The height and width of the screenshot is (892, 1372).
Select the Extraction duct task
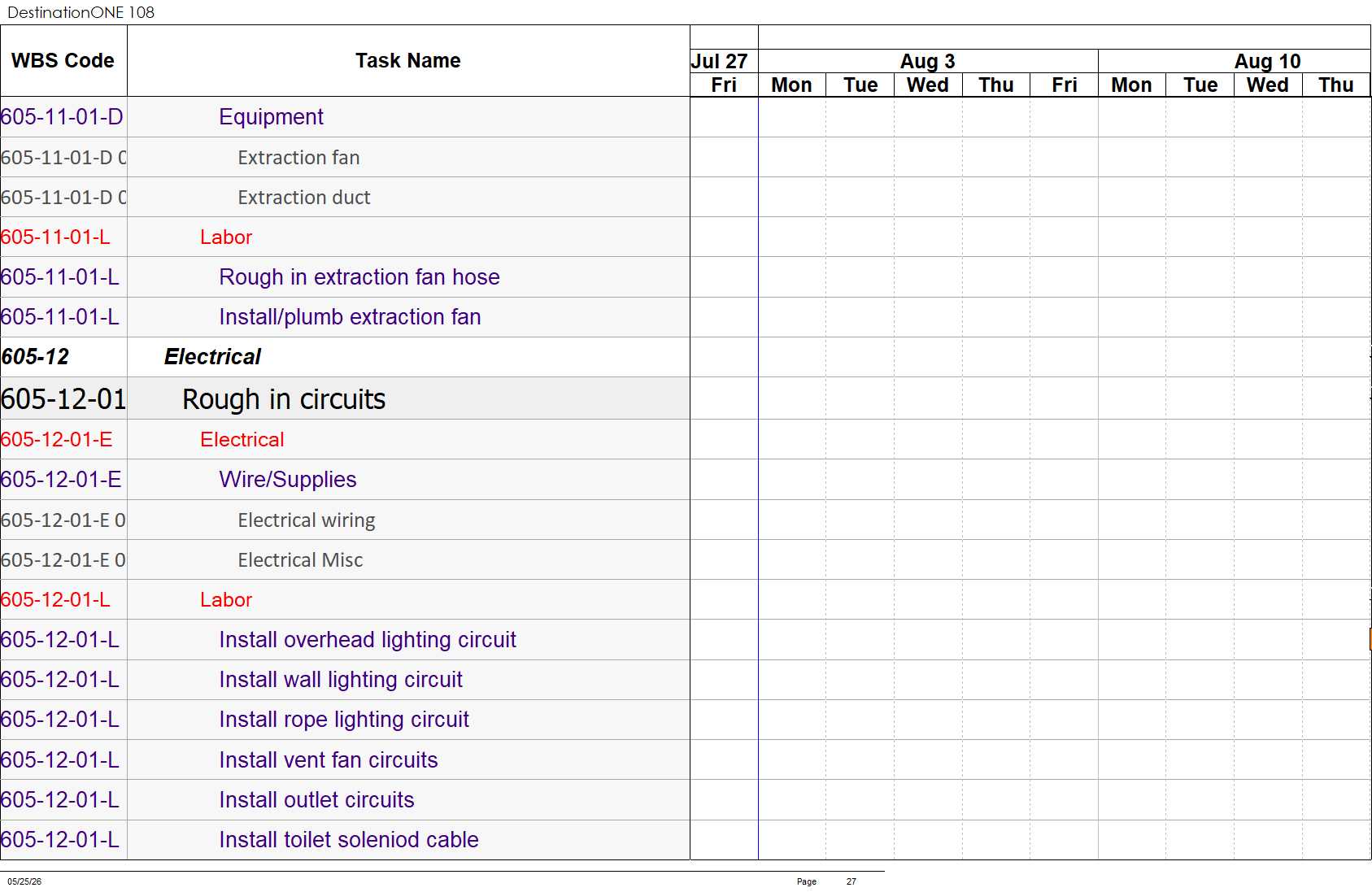point(303,198)
